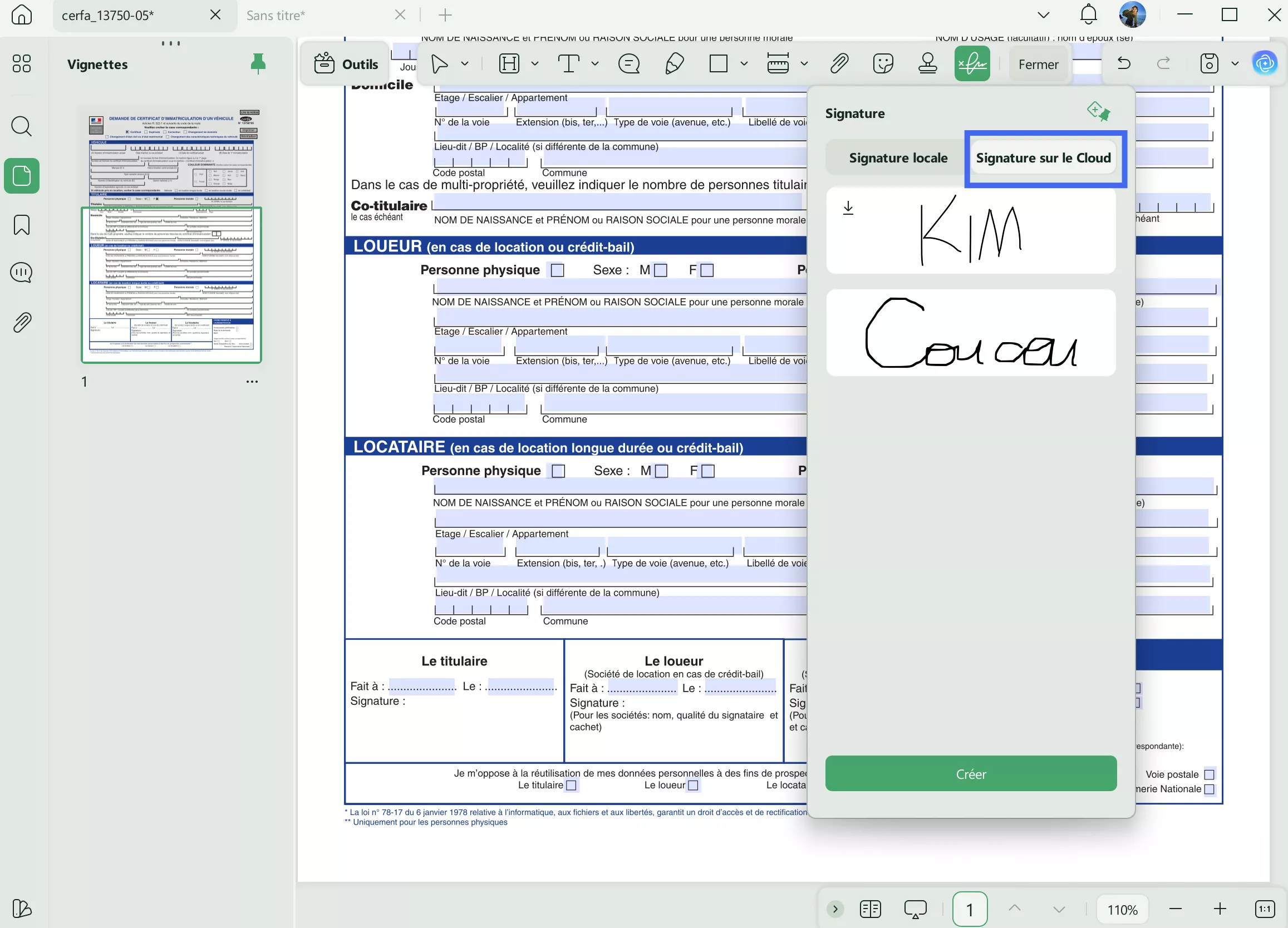
Task: Open the save options dropdown arrow
Action: [x=1235, y=63]
